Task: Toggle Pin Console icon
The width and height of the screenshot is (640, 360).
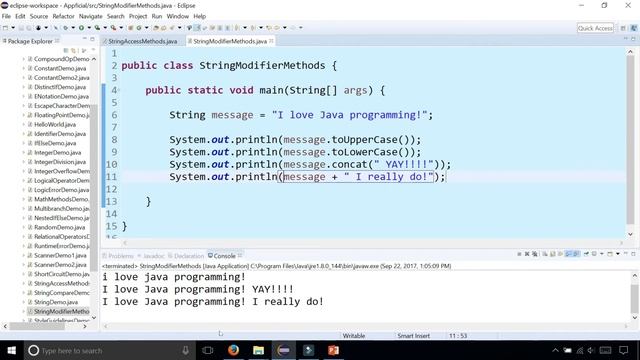Action: click(586, 254)
